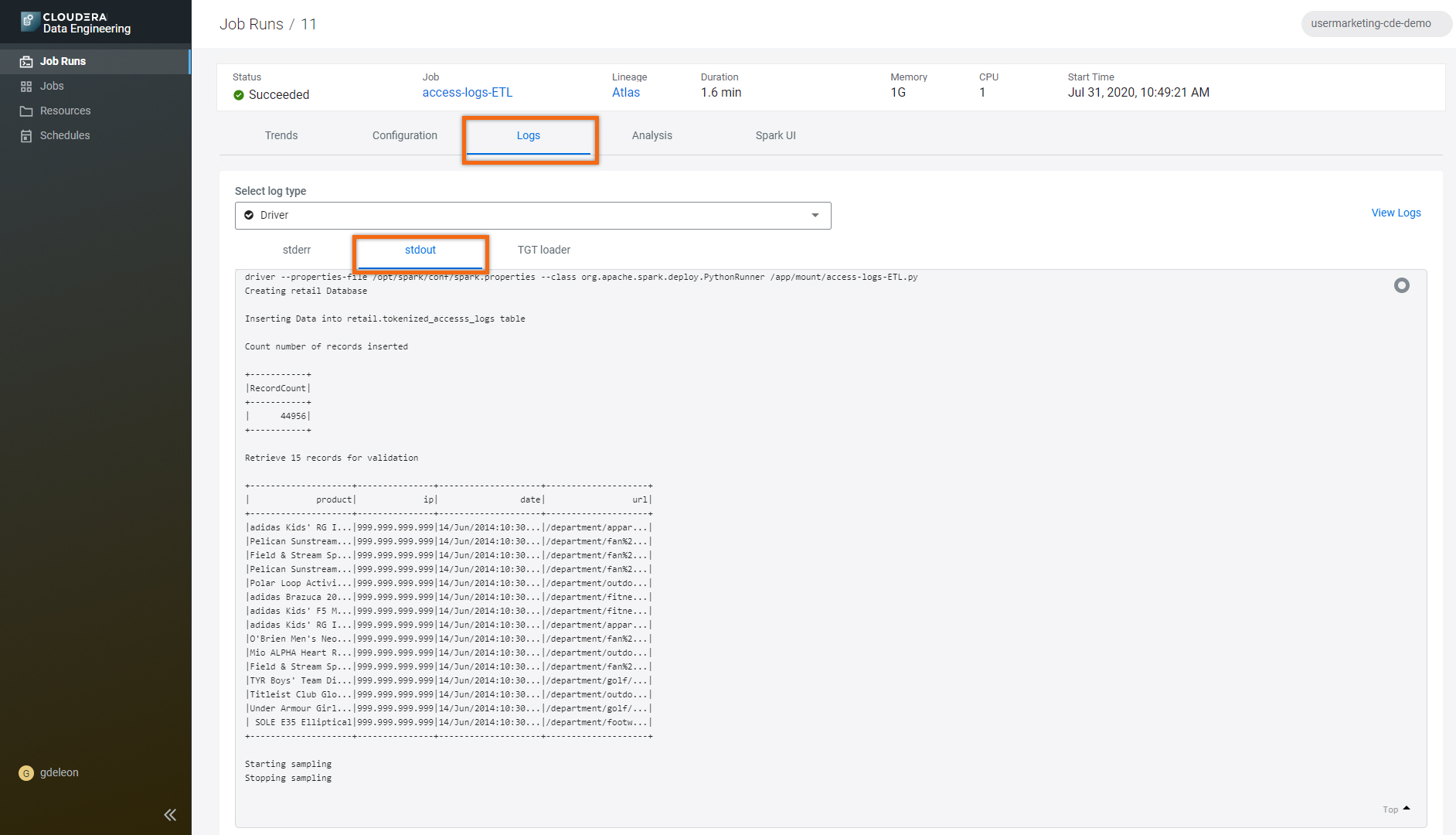
Task: Show the TGT loader log
Action: 543,250
